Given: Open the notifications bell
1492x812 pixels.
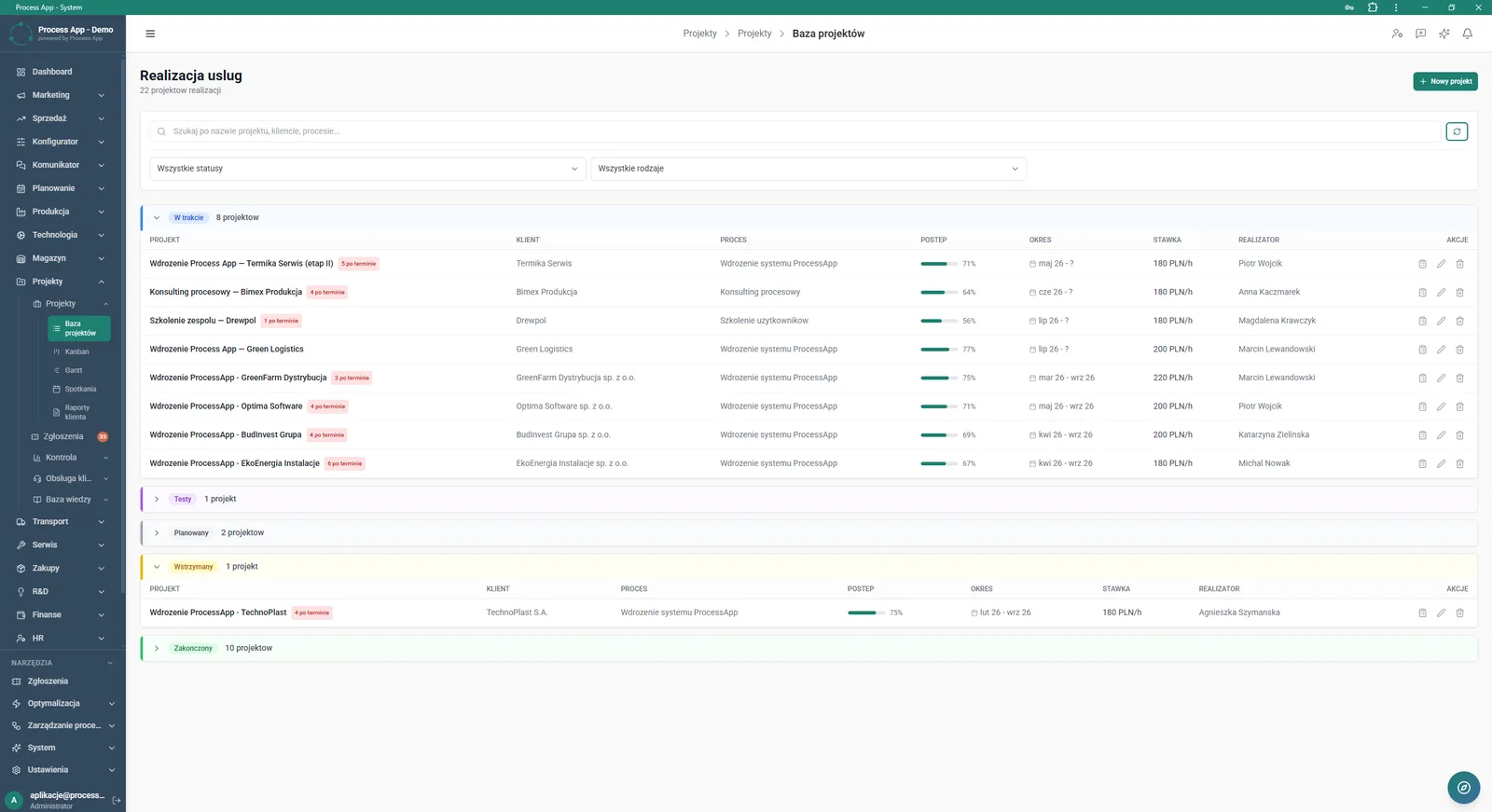Looking at the screenshot, I should pos(1467,34).
